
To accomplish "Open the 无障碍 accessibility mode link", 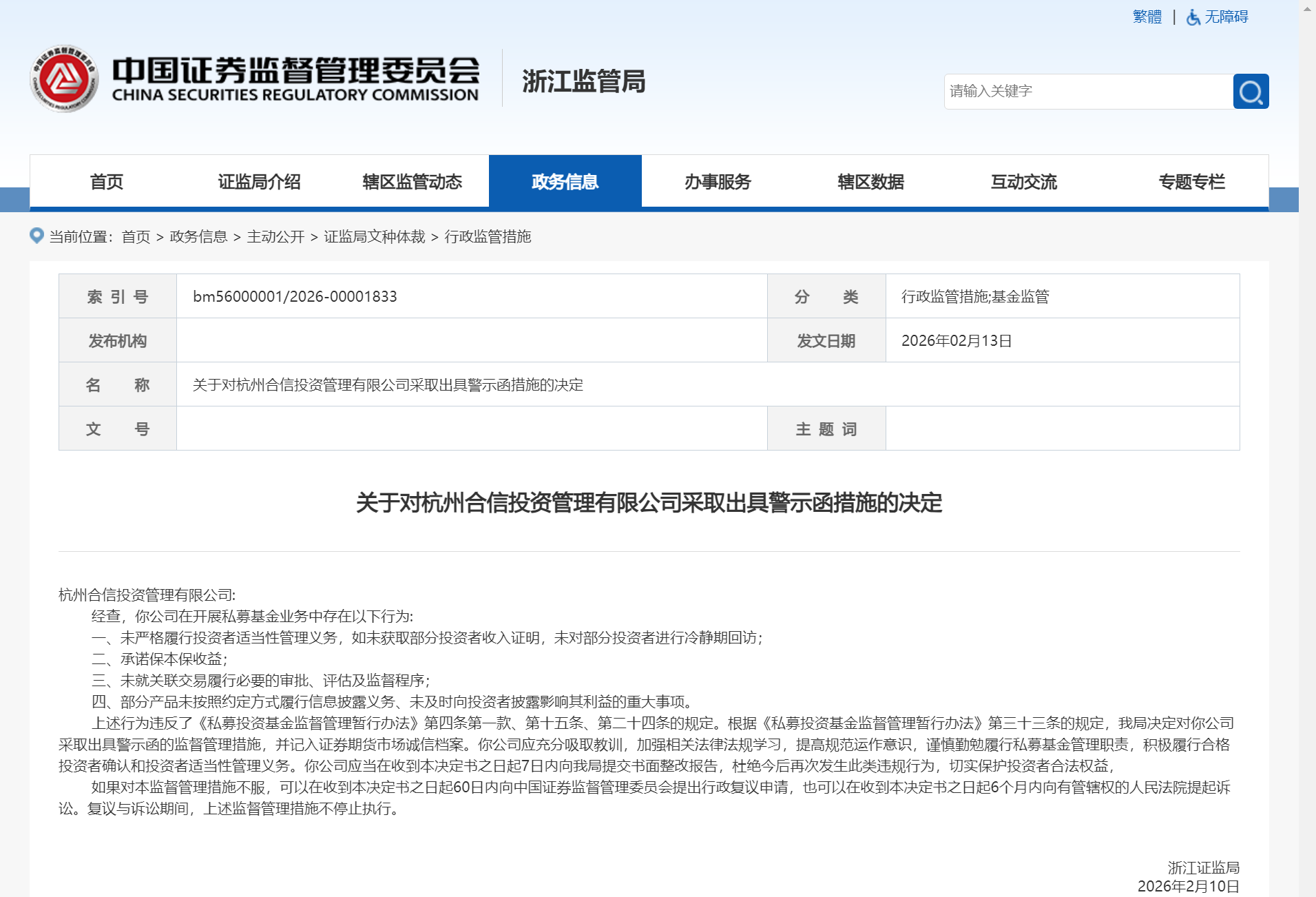I will pyautogui.click(x=1226, y=17).
